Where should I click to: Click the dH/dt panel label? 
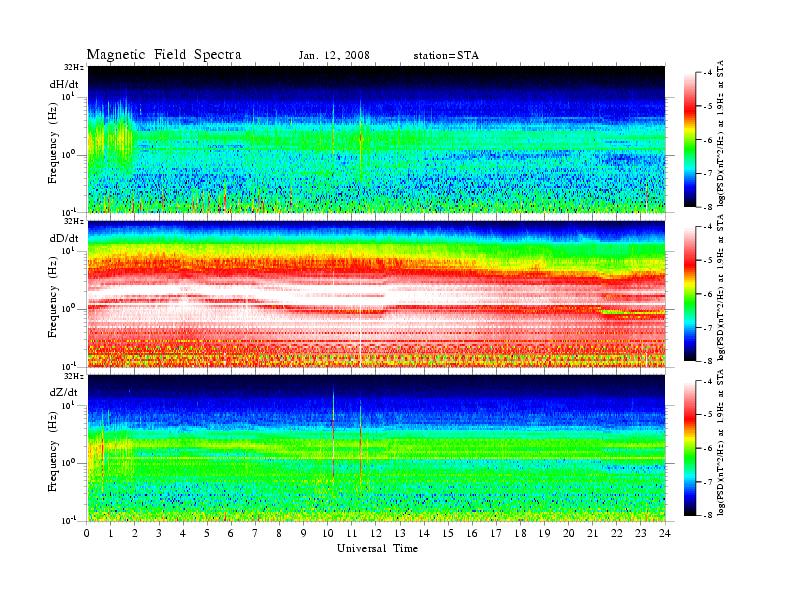point(64,84)
